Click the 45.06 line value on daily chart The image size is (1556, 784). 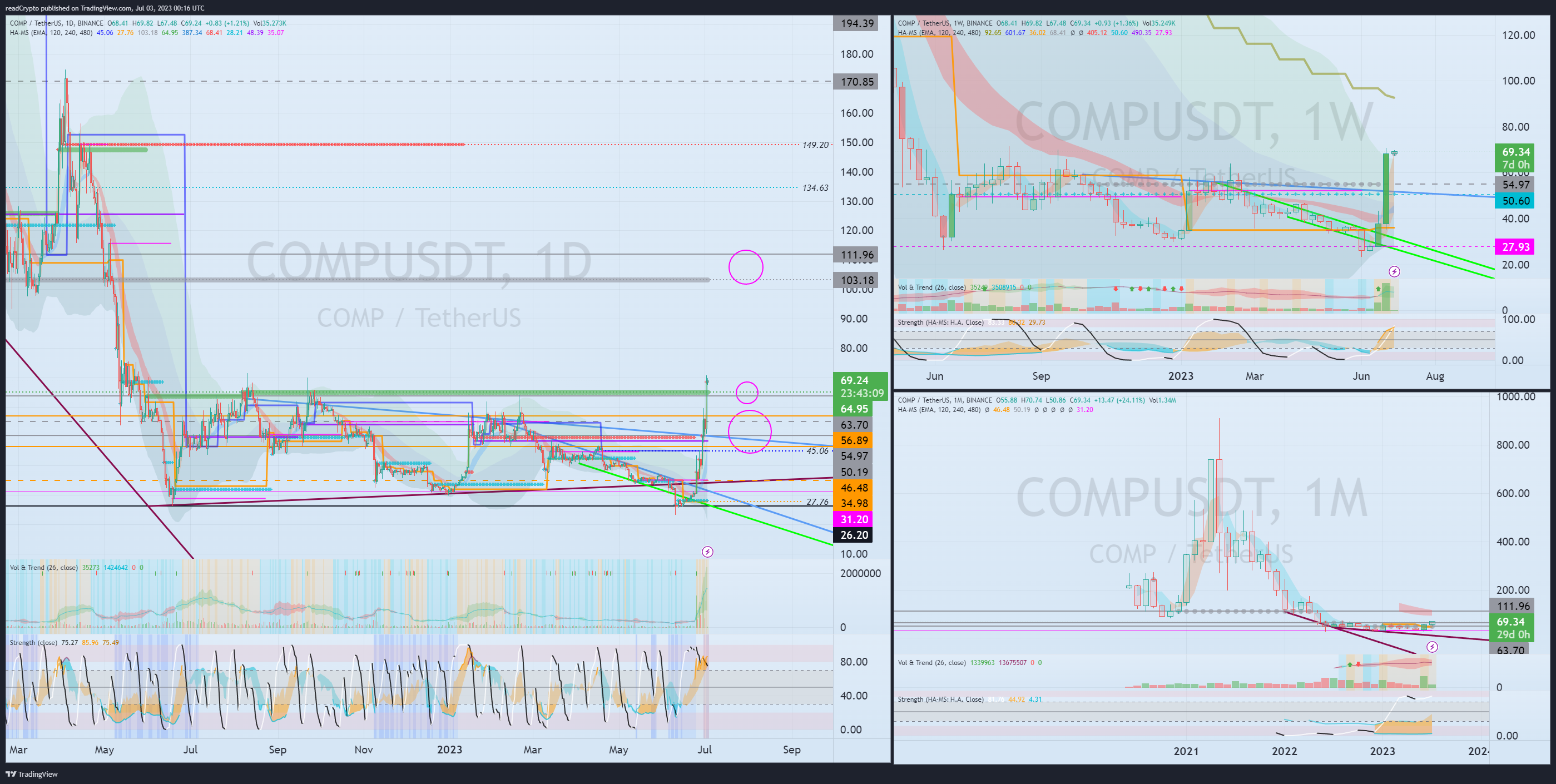click(x=817, y=450)
